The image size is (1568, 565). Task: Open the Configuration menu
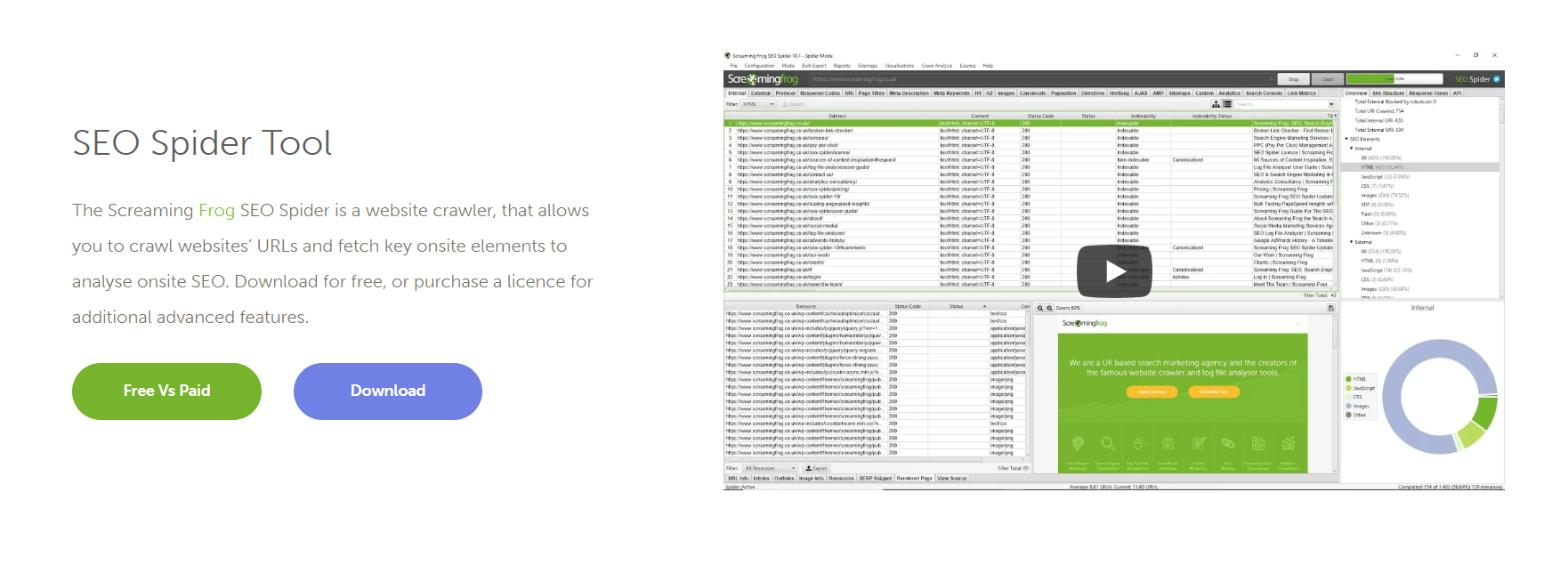pyautogui.click(x=759, y=66)
